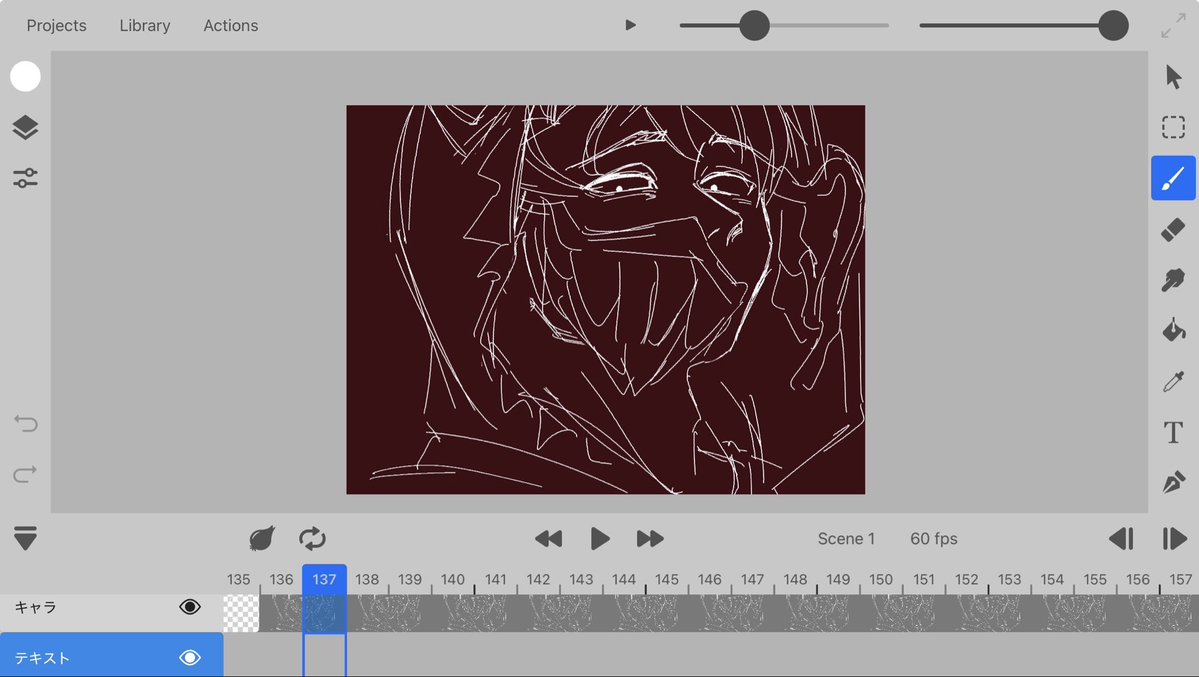This screenshot has height=677, width=1199.
Task: Toggle loop playback icon
Action: pyautogui.click(x=312, y=539)
